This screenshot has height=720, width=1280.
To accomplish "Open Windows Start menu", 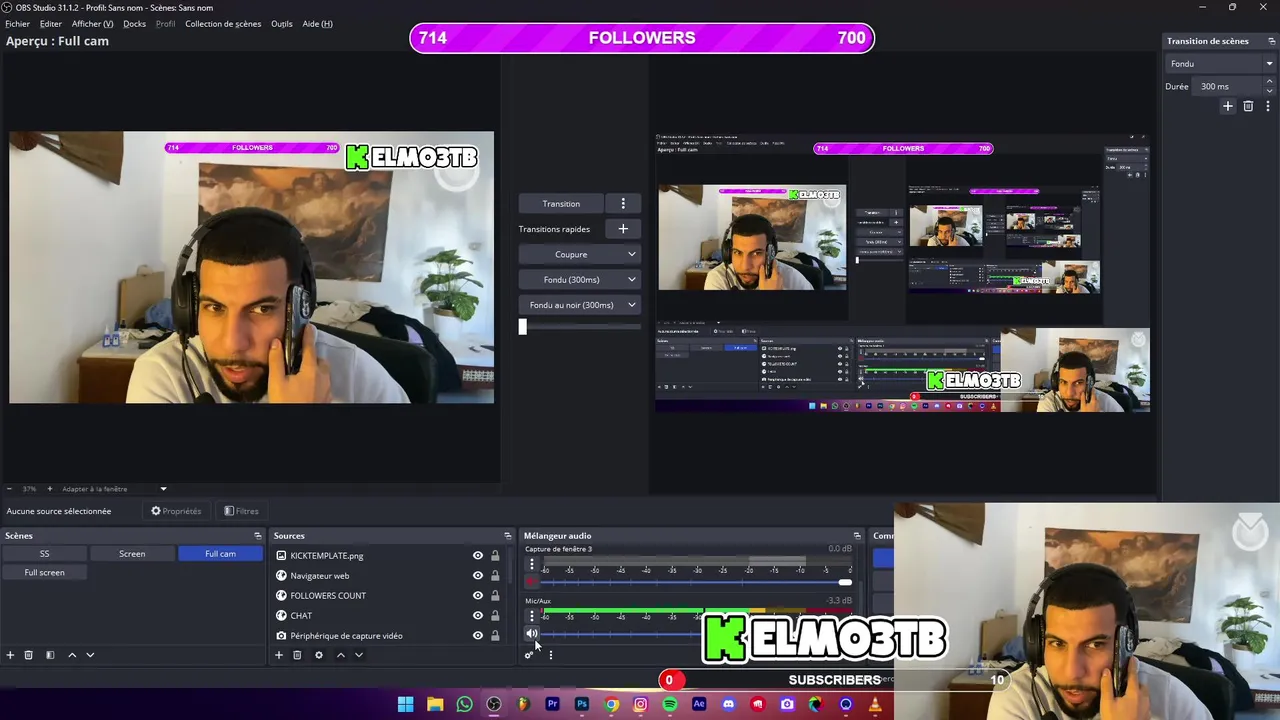I will 405,704.
